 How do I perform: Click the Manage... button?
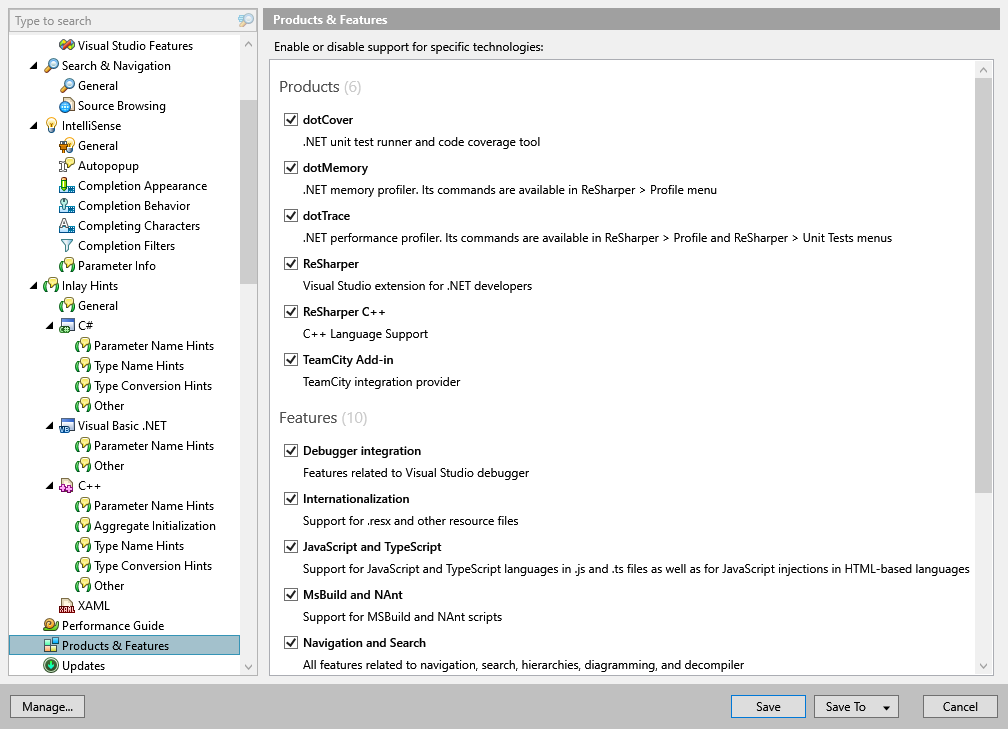pos(48,706)
